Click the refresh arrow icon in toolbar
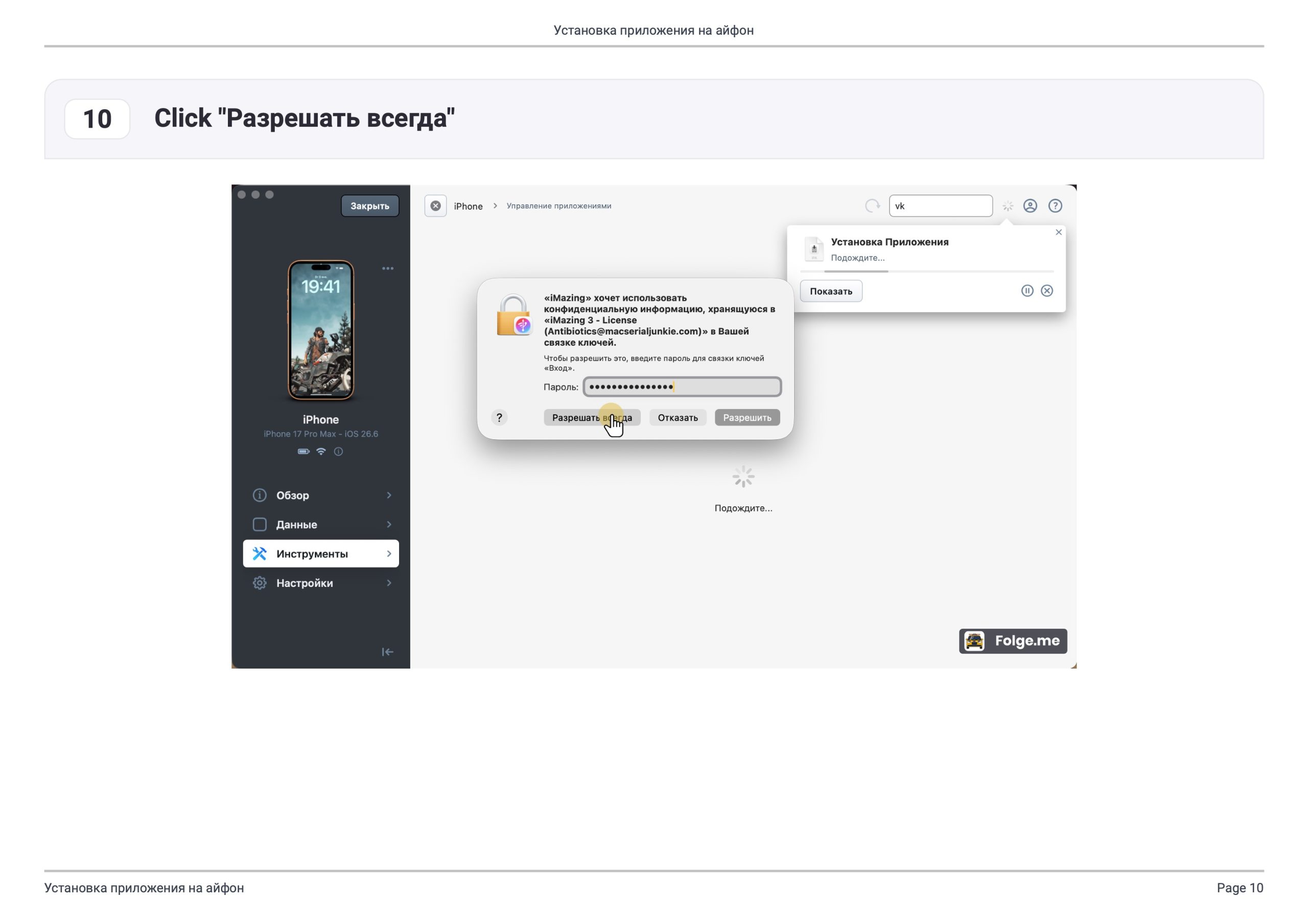Viewport: 1308px width, 924px height. point(872,206)
